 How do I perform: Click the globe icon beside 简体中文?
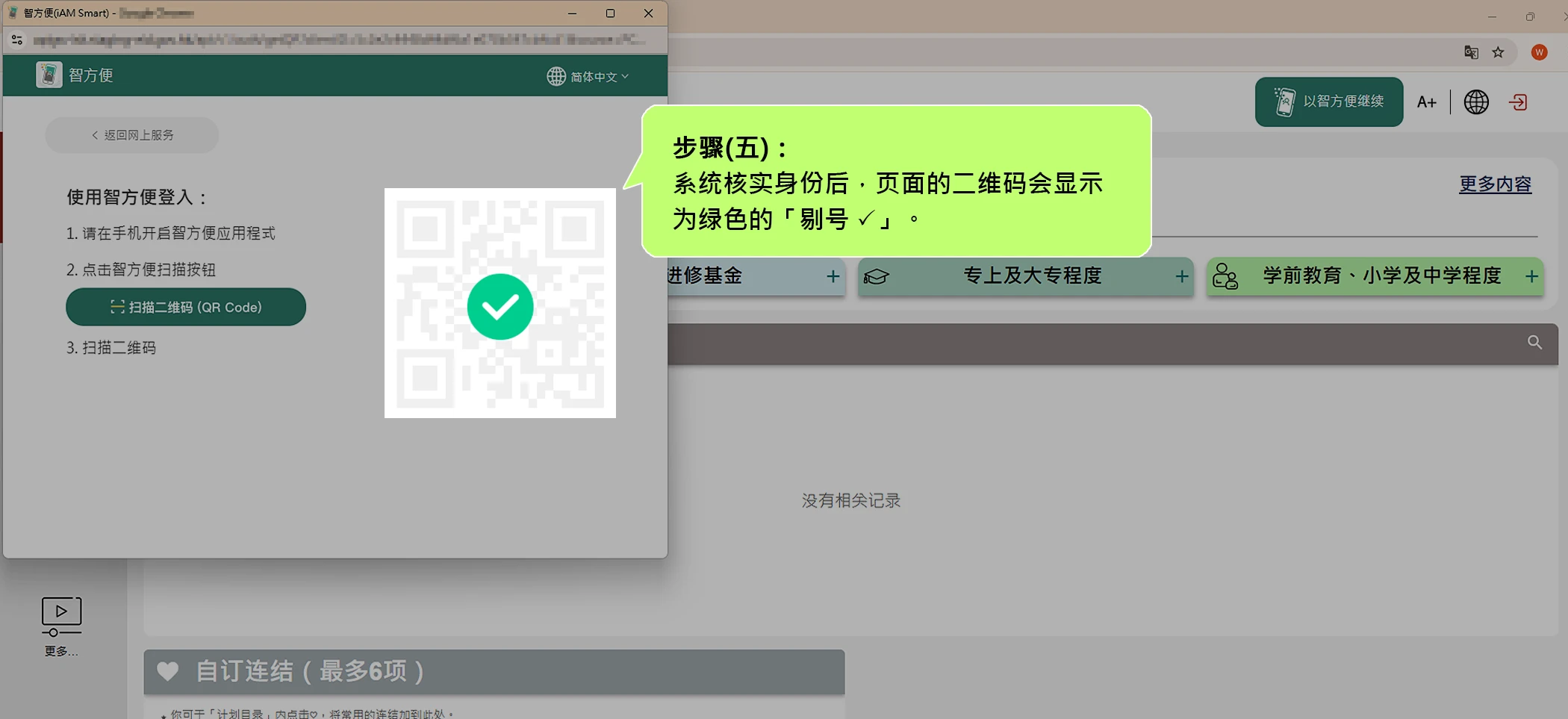[x=556, y=76]
